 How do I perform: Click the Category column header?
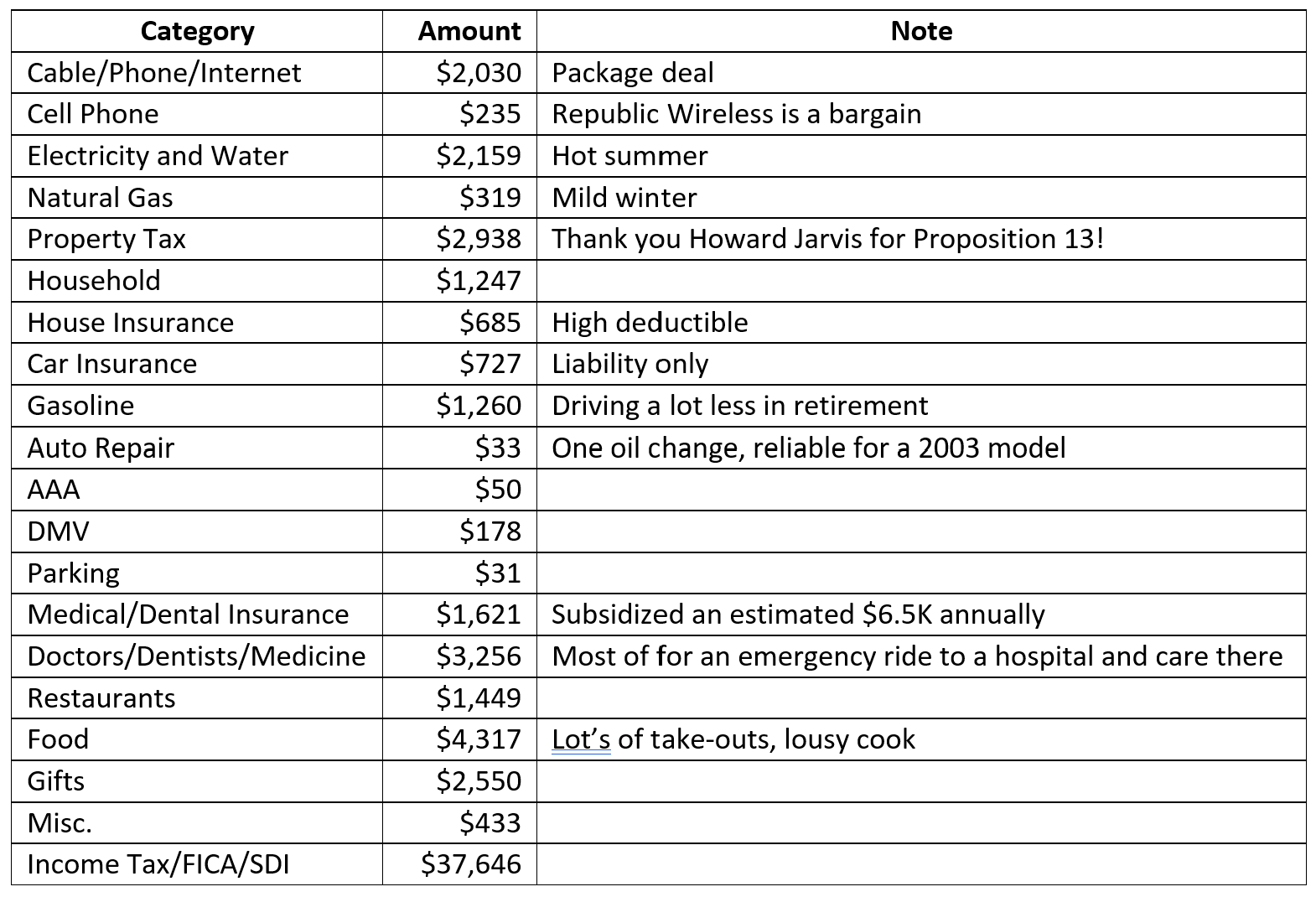click(x=197, y=31)
